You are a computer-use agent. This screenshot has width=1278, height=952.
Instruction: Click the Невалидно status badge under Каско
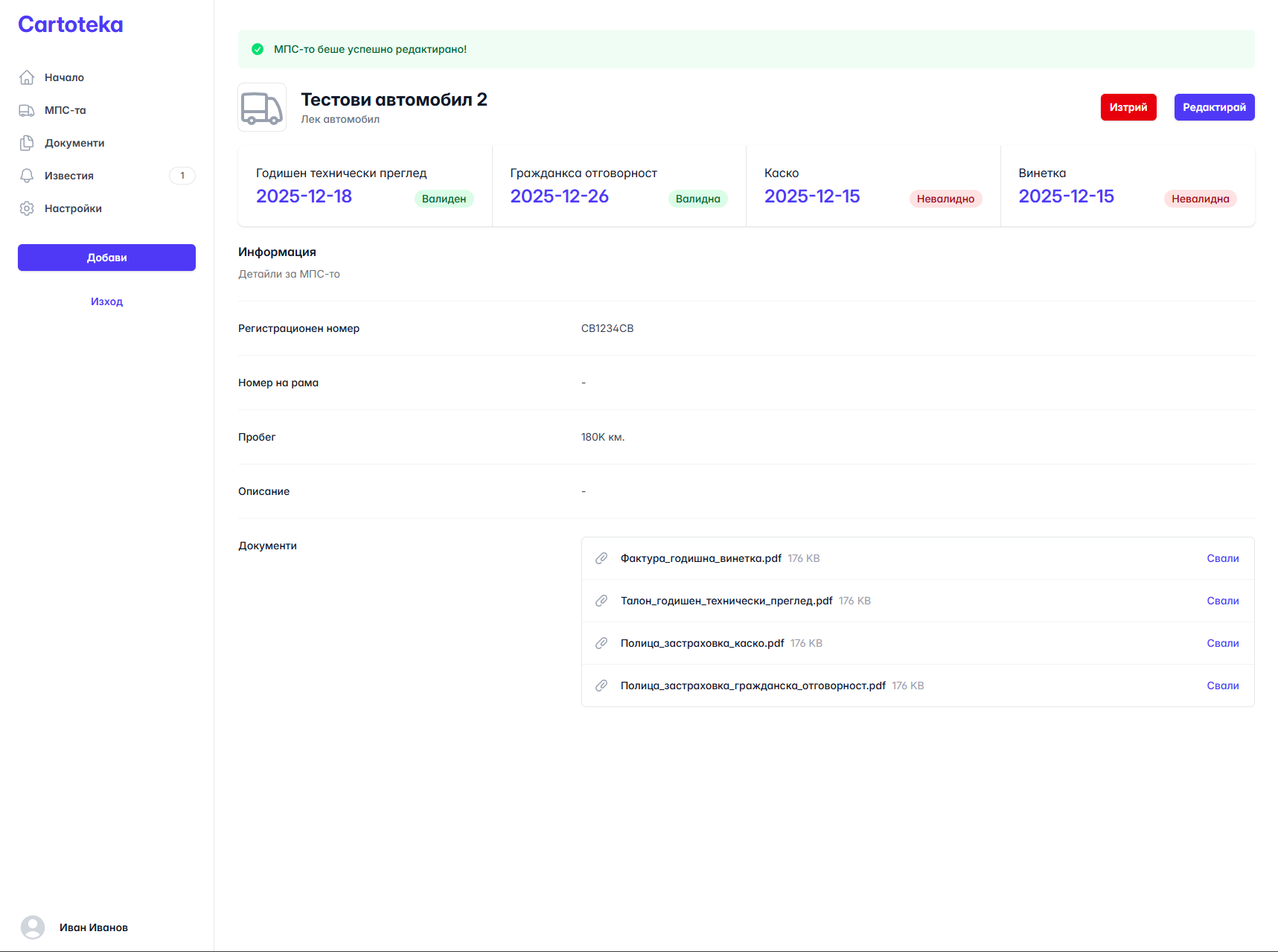pyautogui.click(x=946, y=199)
